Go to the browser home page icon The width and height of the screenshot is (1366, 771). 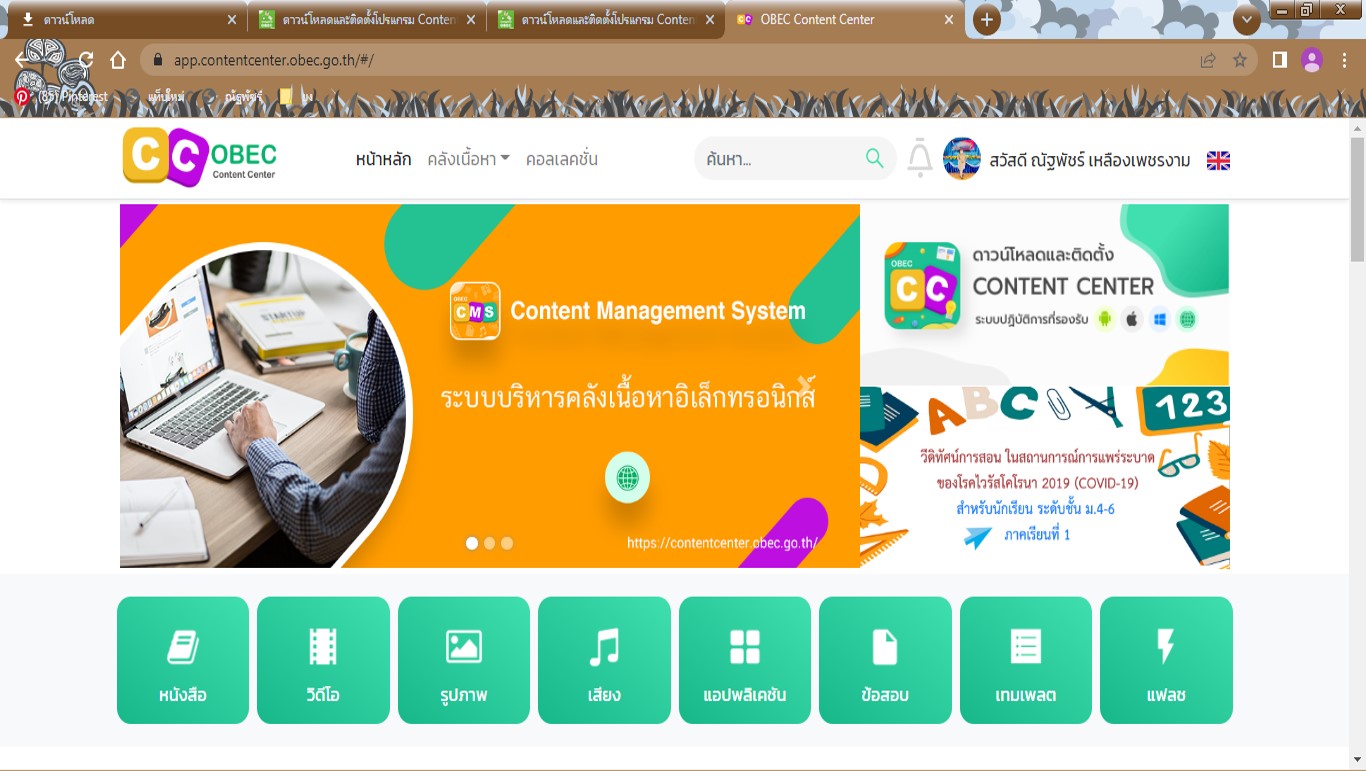(118, 60)
